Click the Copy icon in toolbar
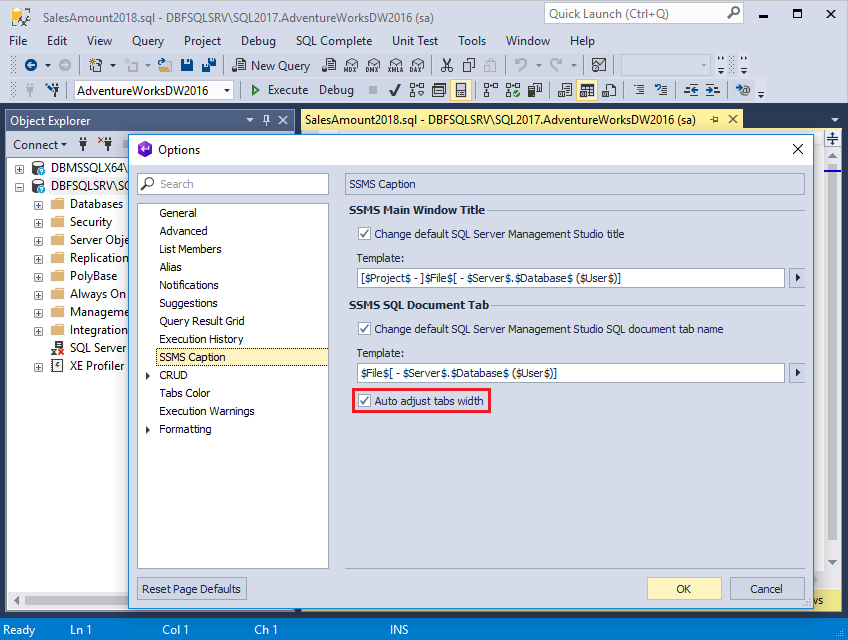 [468, 65]
